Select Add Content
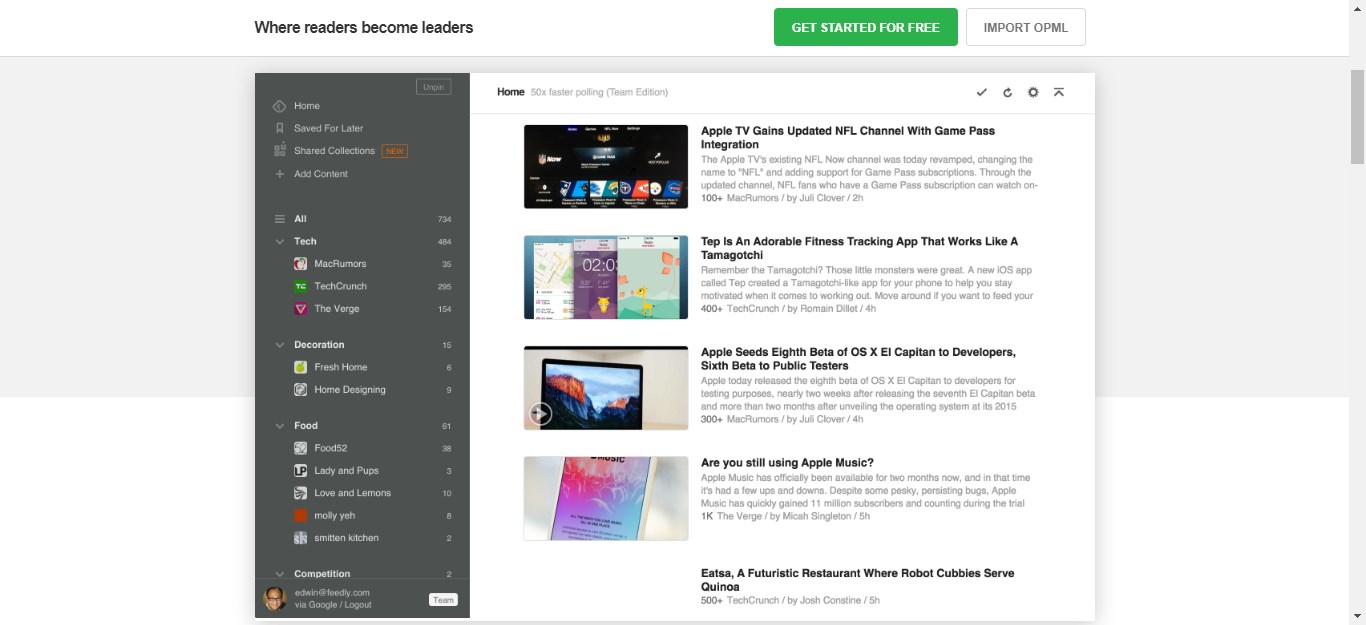The height and width of the screenshot is (625, 1366). pyautogui.click(x=321, y=174)
